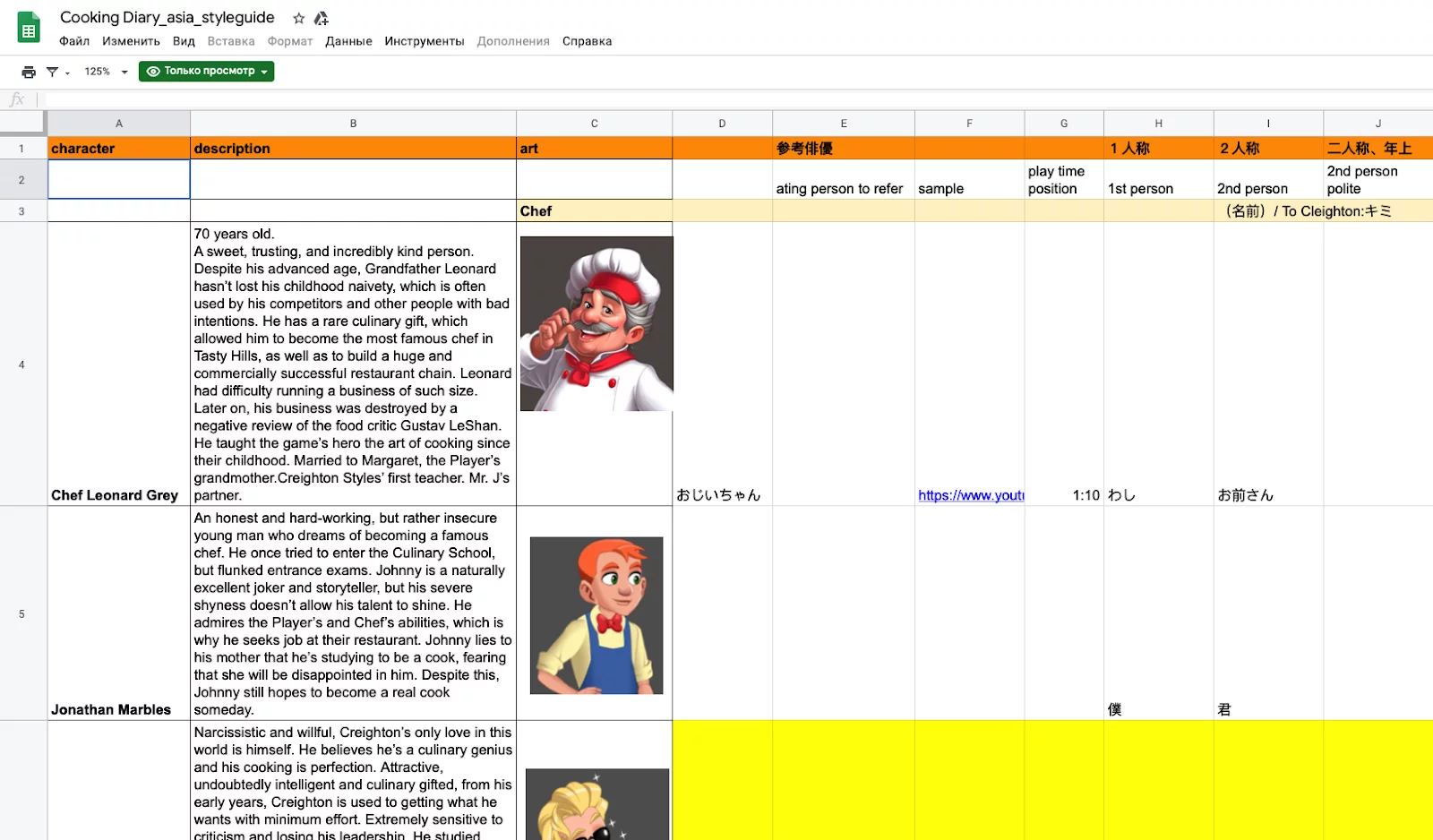Open the Дополнения menu
The image size is (1433, 840).
(513, 41)
